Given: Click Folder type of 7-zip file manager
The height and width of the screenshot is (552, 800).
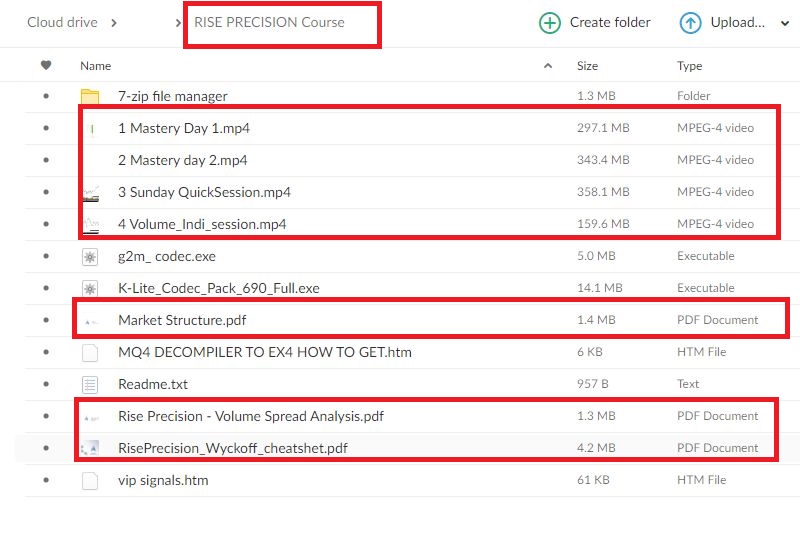Looking at the screenshot, I should pyautogui.click(x=693, y=96).
